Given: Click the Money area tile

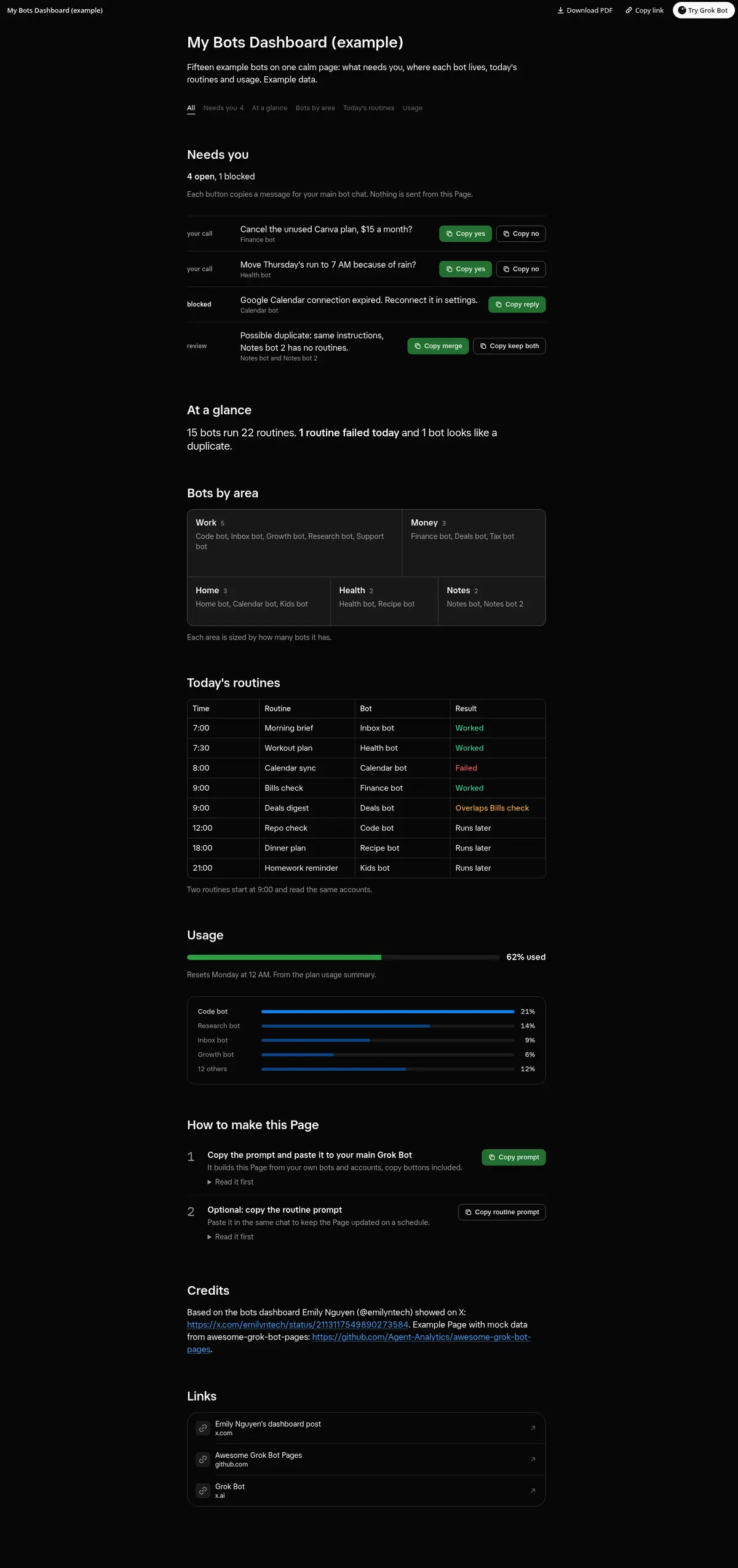Looking at the screenshot, I should 474,543.
